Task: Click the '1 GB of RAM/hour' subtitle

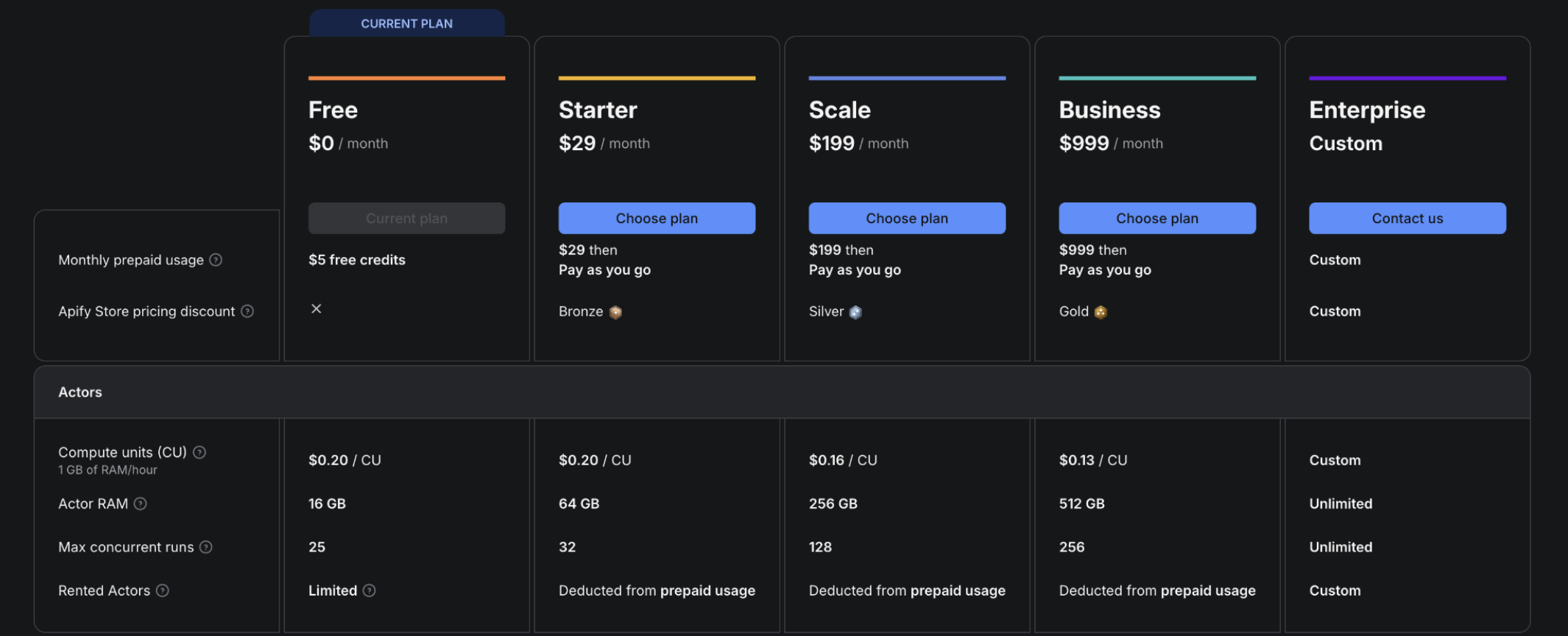Action: tap(107, 470)
